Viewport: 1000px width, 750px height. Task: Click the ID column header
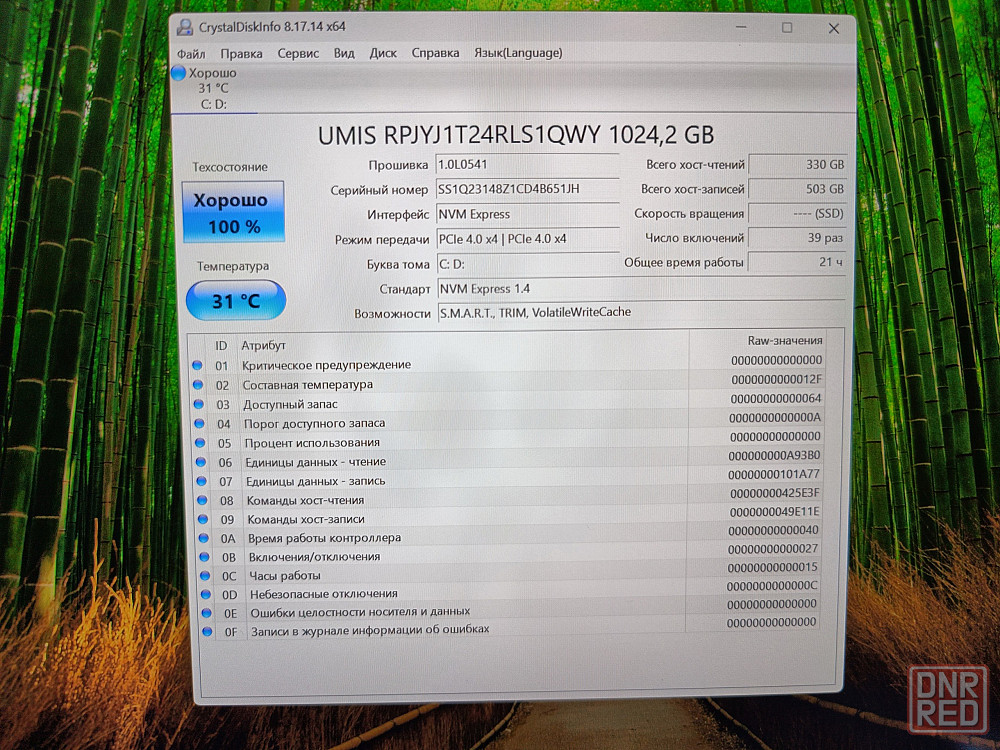(221, 346)
